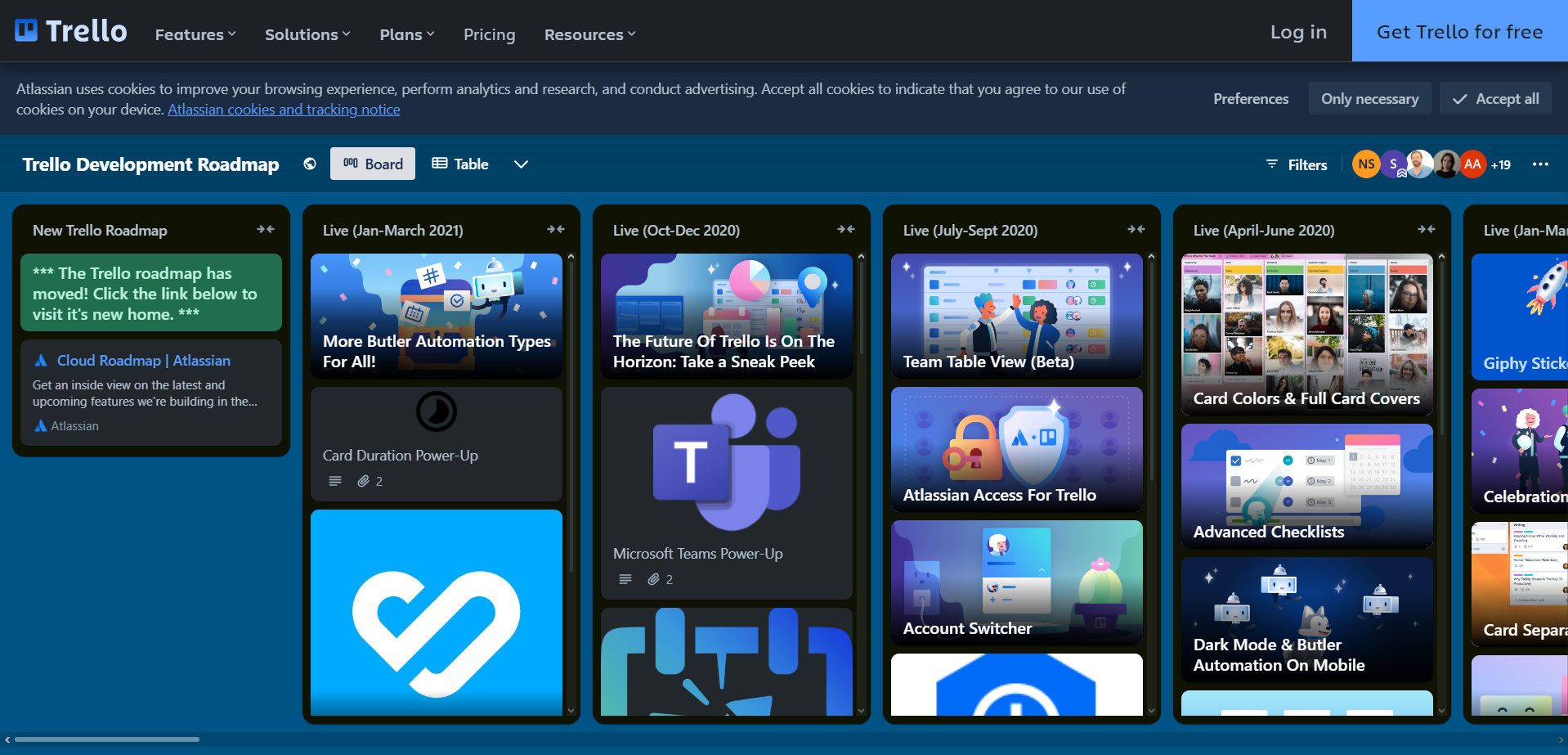Image resolution: width=1568 pixels, height=755 pixels.
Task: Go to the Pricing page
Action: pyautogui.click(x=489, y=34)
